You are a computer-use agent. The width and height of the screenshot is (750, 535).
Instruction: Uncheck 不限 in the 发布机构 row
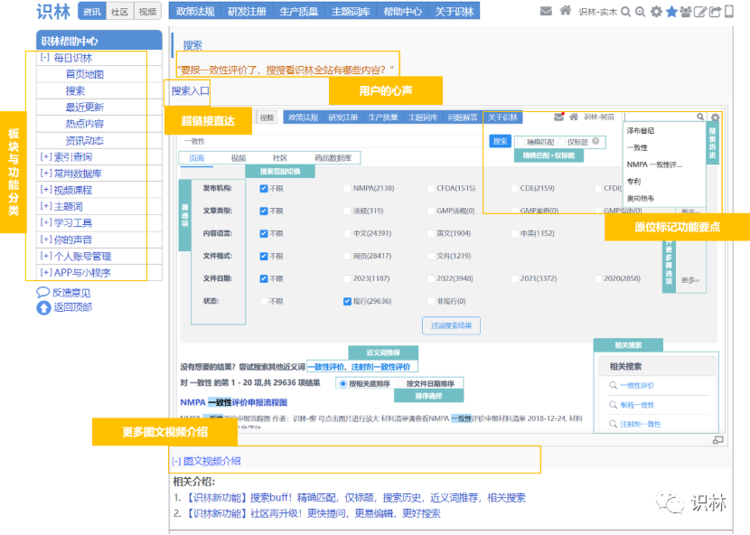264,188
